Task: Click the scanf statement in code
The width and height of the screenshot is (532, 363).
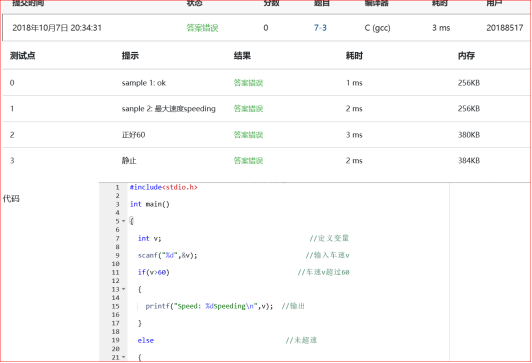Action: coord(167,255)
